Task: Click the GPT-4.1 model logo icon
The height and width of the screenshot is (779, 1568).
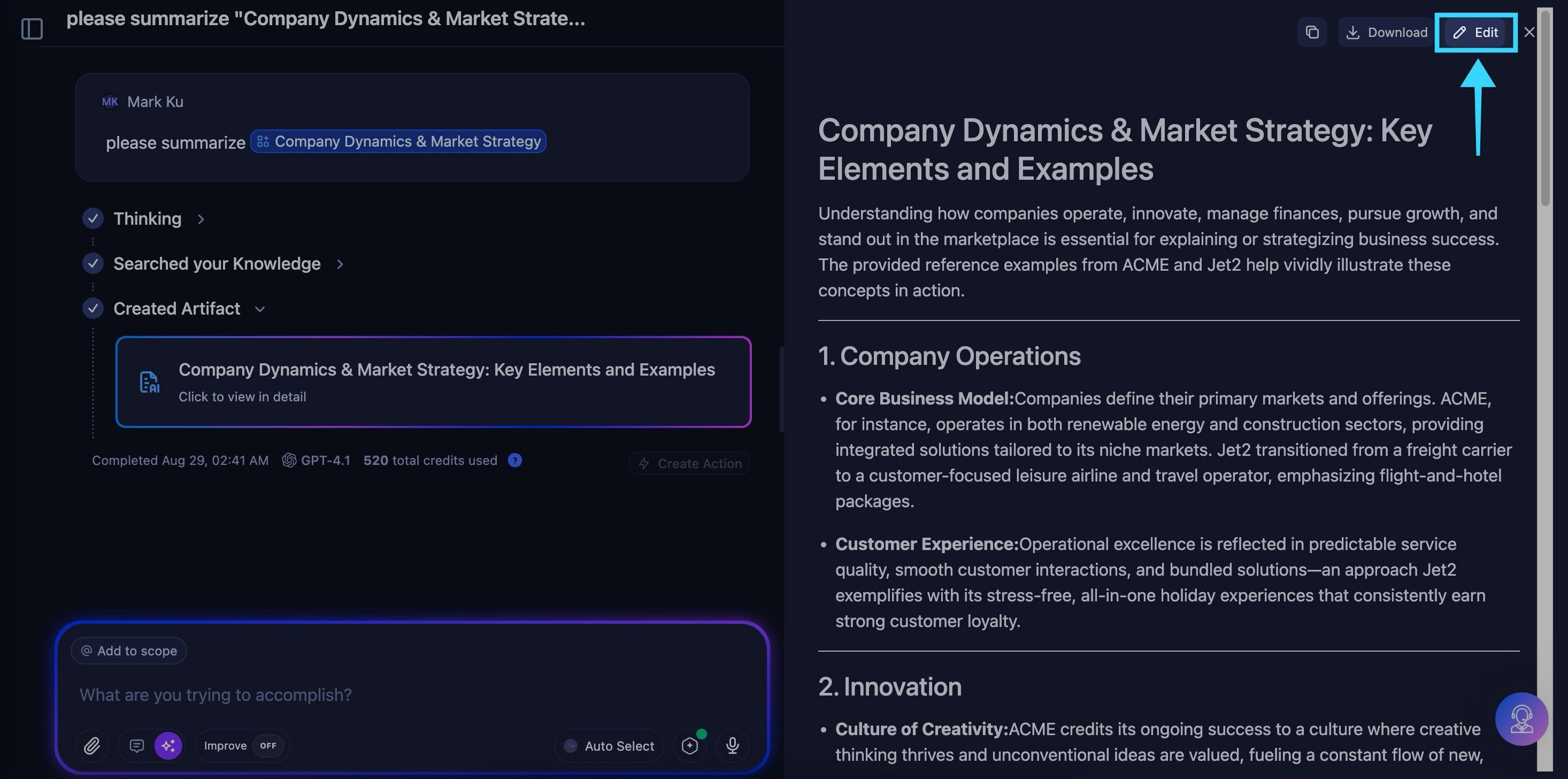Action: coord(289,461)
